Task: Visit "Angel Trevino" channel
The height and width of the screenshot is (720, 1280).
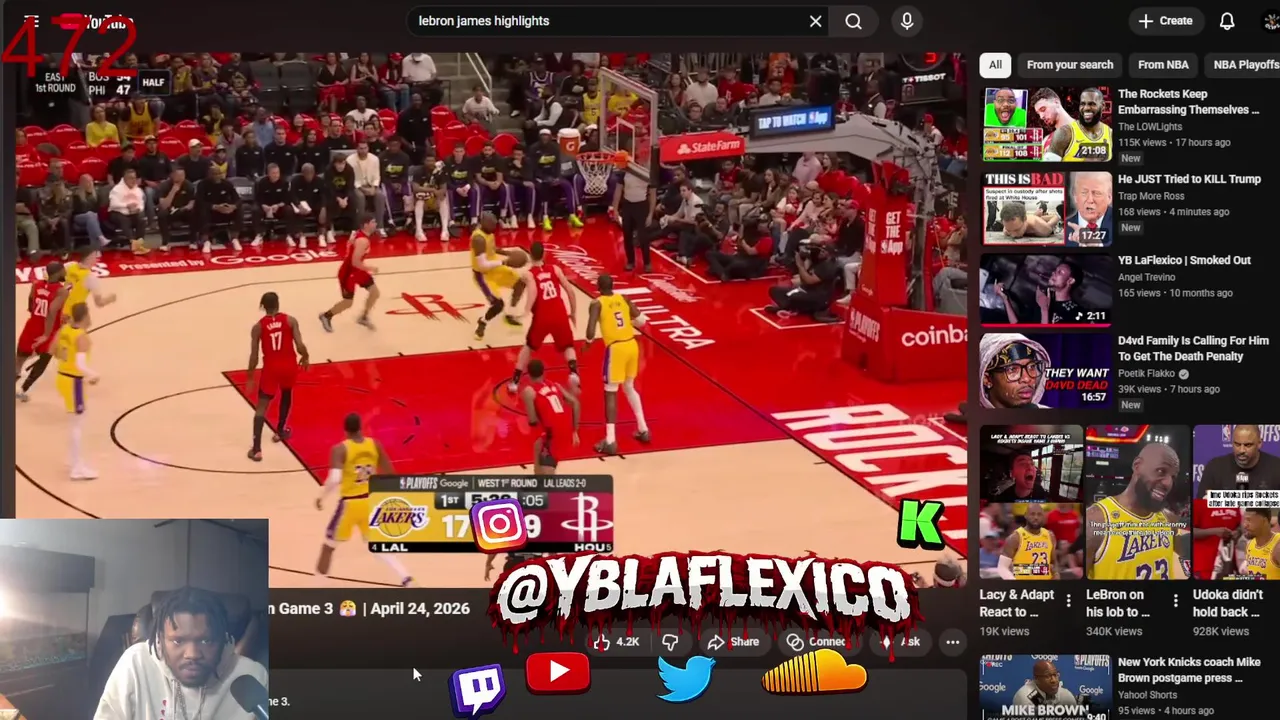Action: pyautogui.click(x=1148, y=277)
